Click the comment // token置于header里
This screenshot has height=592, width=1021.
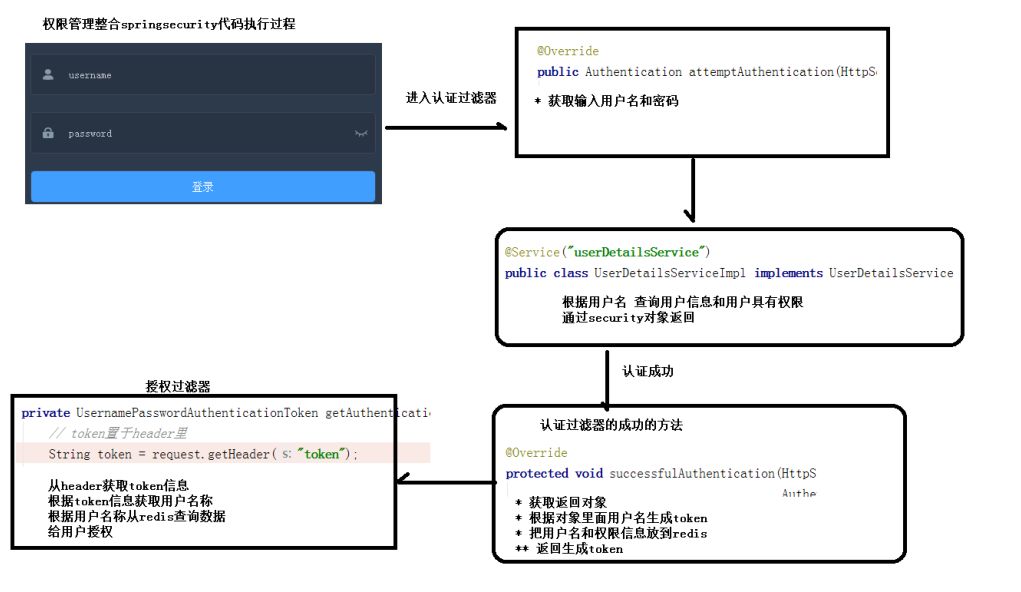coord(118,433)
